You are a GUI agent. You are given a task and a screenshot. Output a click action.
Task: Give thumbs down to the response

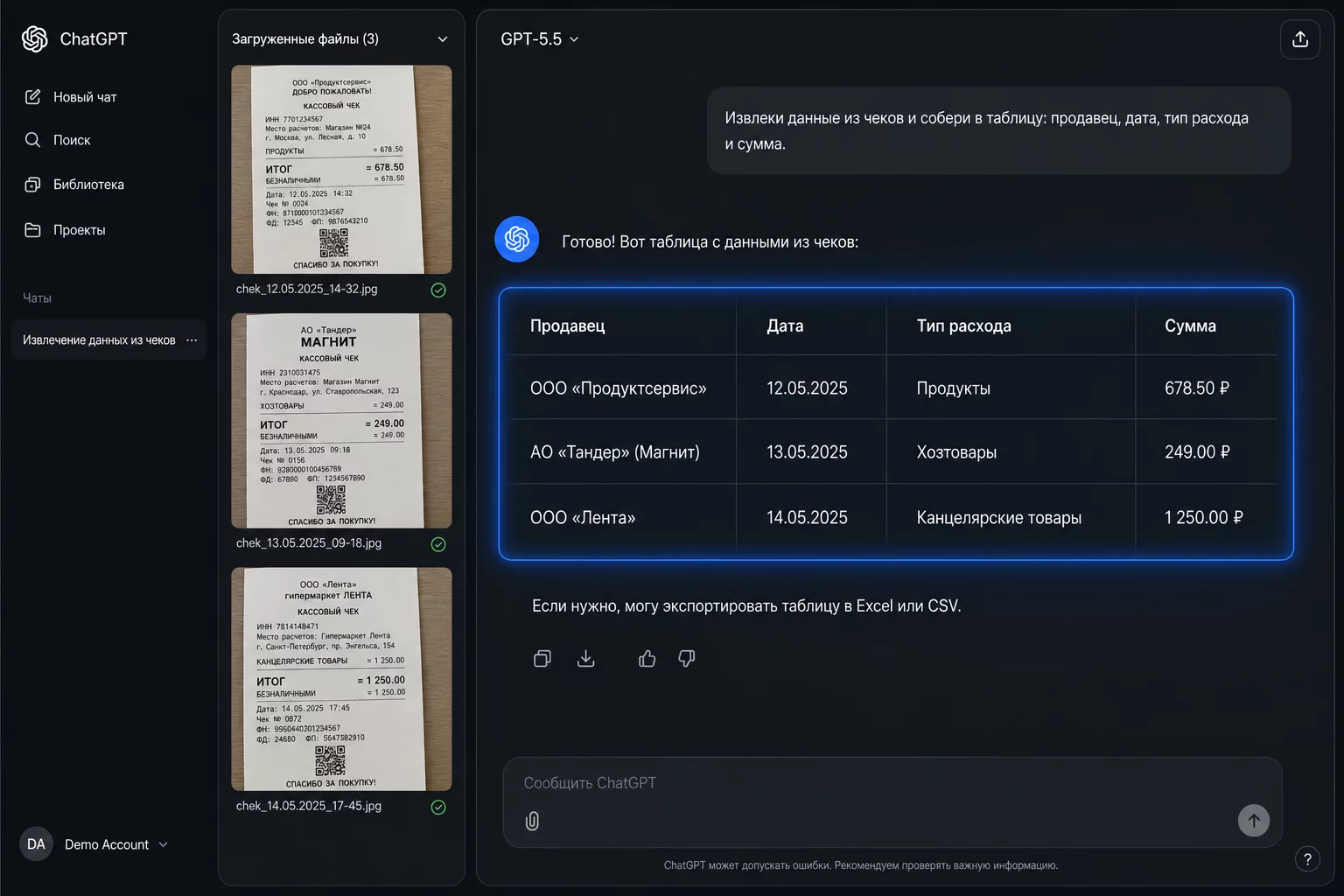pos(687,659)
